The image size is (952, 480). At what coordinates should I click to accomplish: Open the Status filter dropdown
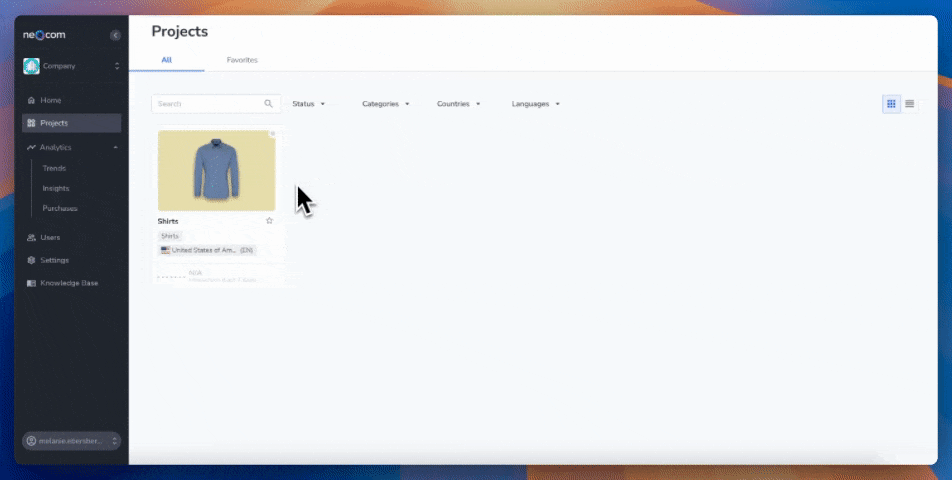coord(308,104)
